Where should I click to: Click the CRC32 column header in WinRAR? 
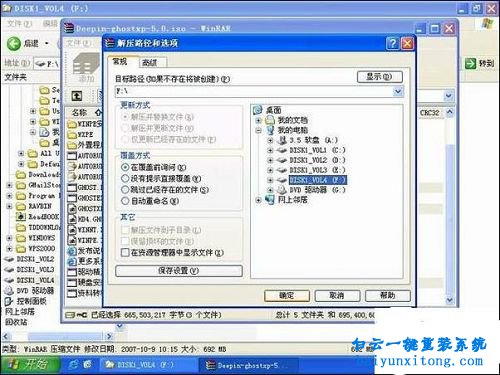(x=430, y=113)
